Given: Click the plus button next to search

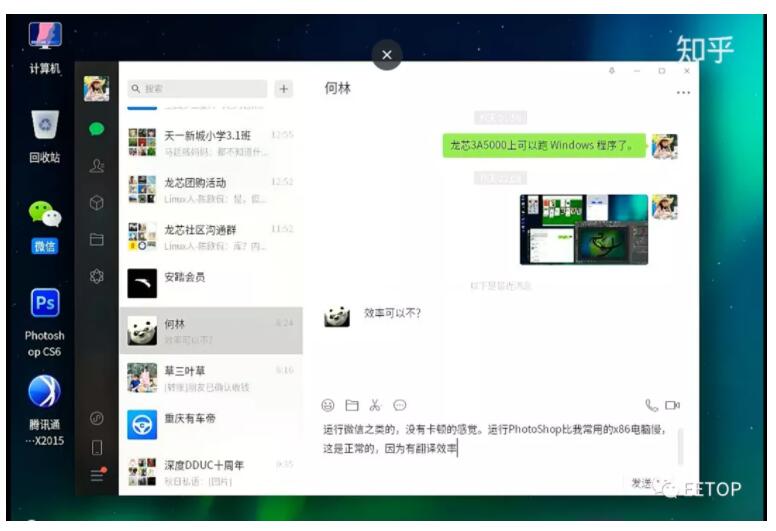Looking at the screenshot, I should [x=283, y=89].
